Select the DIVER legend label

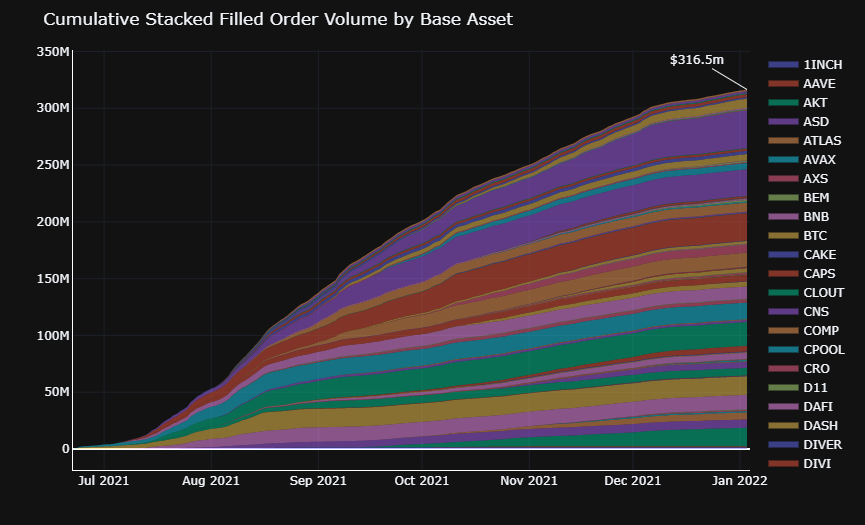823,444
